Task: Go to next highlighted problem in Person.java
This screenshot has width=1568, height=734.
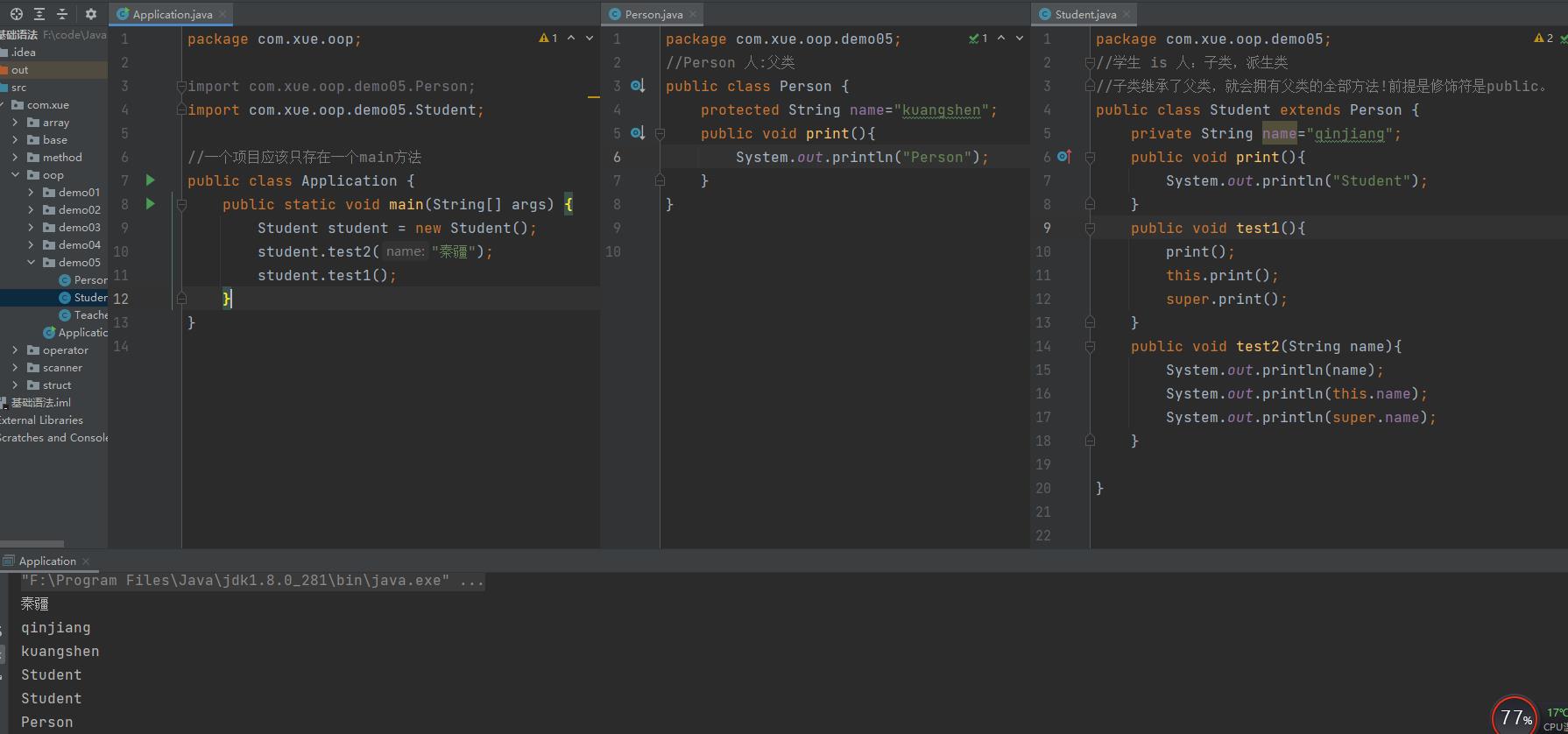Action: [x=1020, y=39]
